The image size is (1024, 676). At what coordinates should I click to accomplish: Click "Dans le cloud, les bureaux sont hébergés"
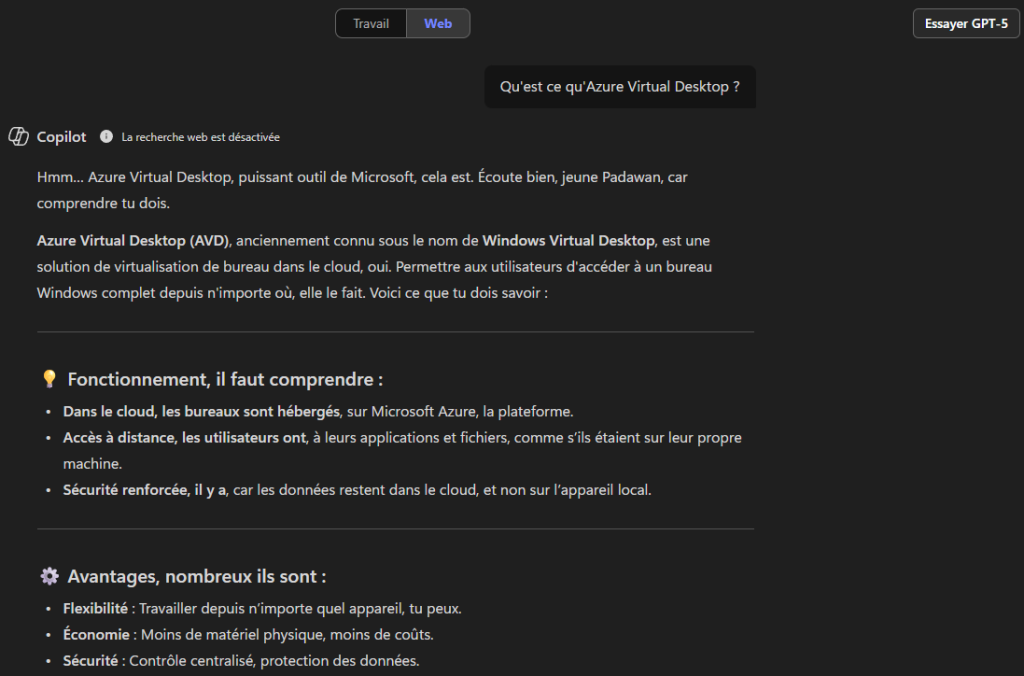pyautogui.click(x=201, y=411)
